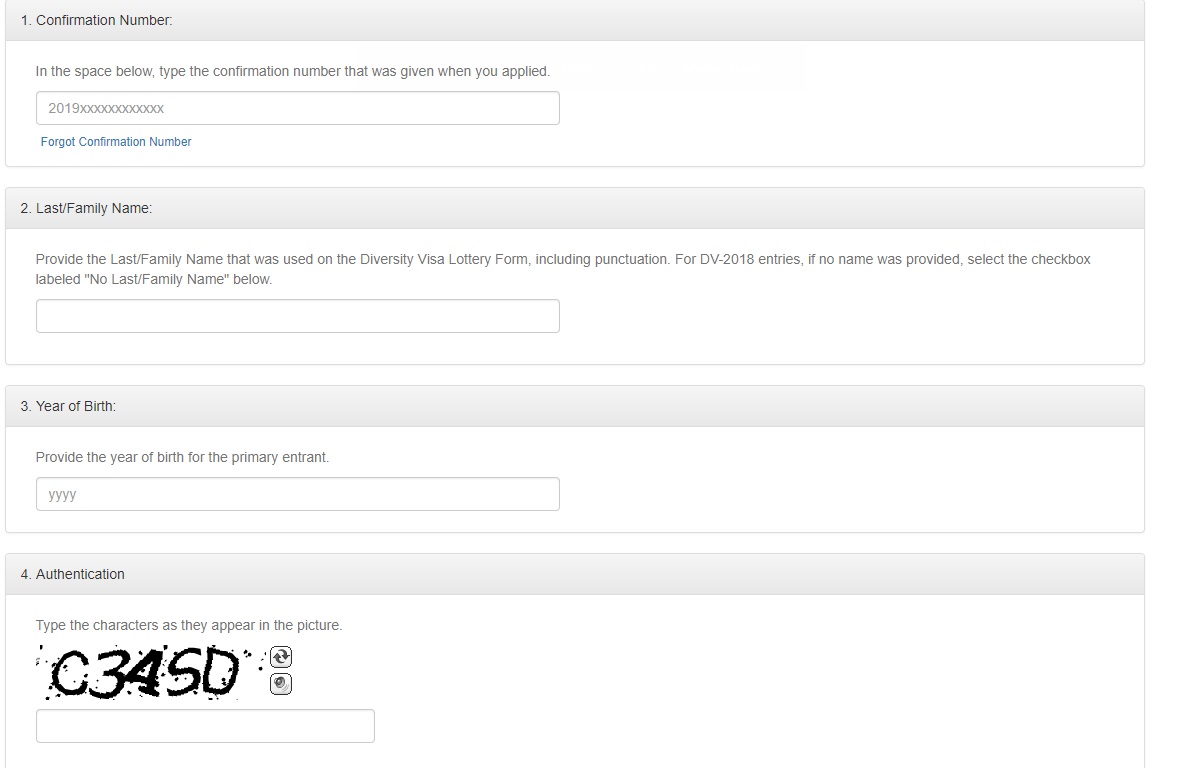
Task: Click the "1. Confirmation Number:" section header
Action: [x=96, y=20]
